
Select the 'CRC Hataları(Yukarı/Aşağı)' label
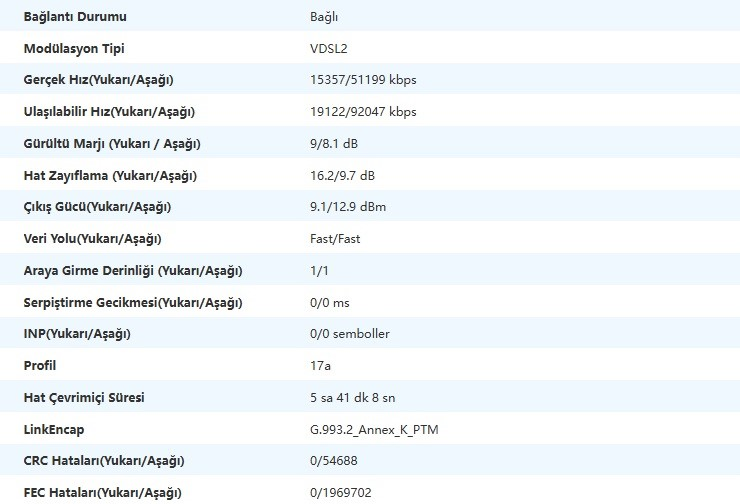[x=104, y=461]
